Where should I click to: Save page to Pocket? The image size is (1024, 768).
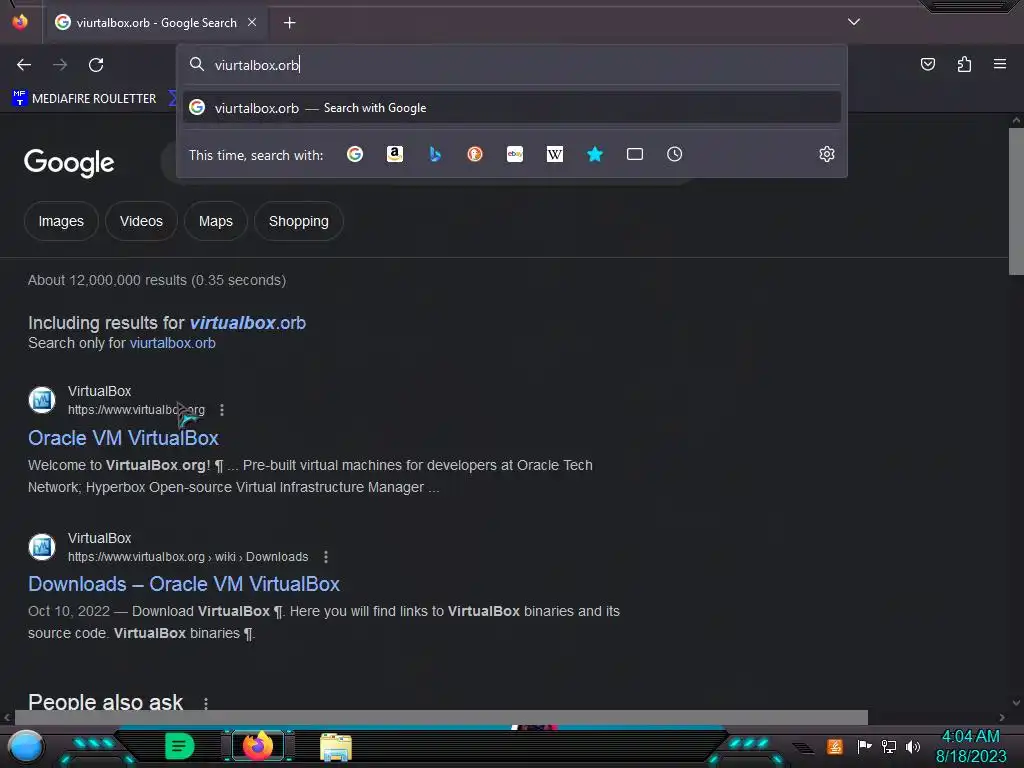[x=927, y=64]
